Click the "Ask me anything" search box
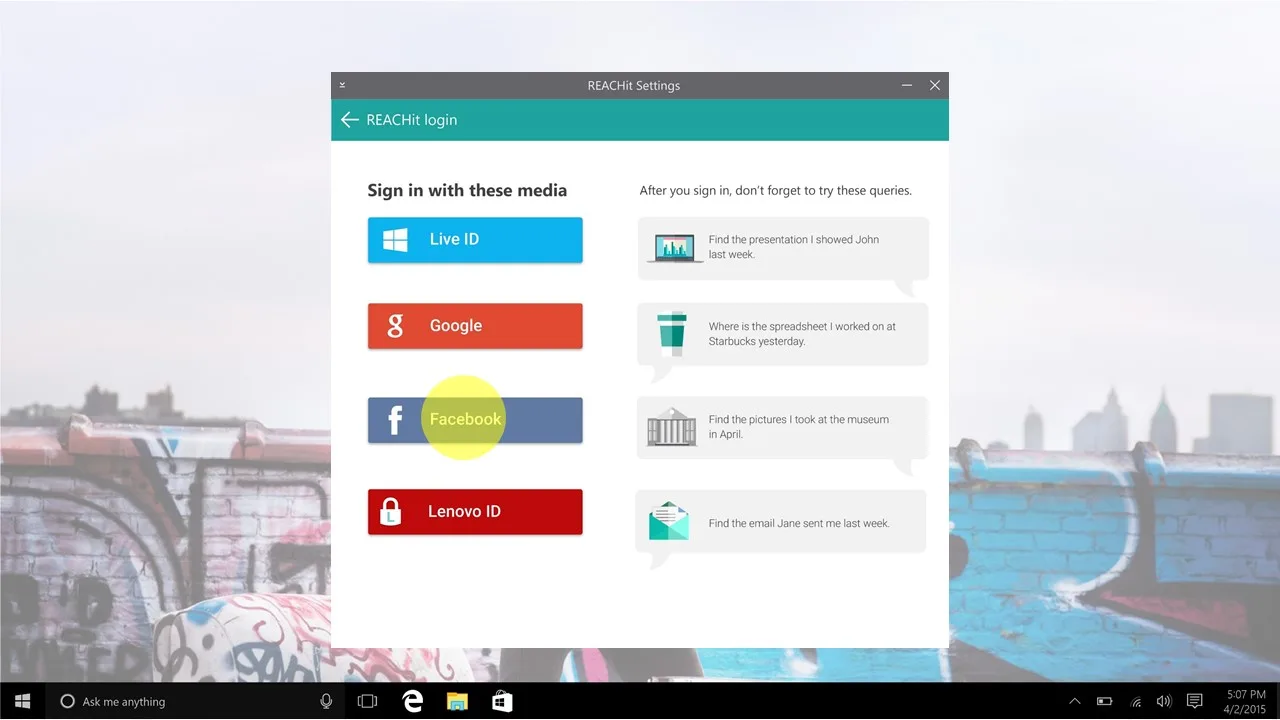 pyautogui.click(x=196, y=701)
